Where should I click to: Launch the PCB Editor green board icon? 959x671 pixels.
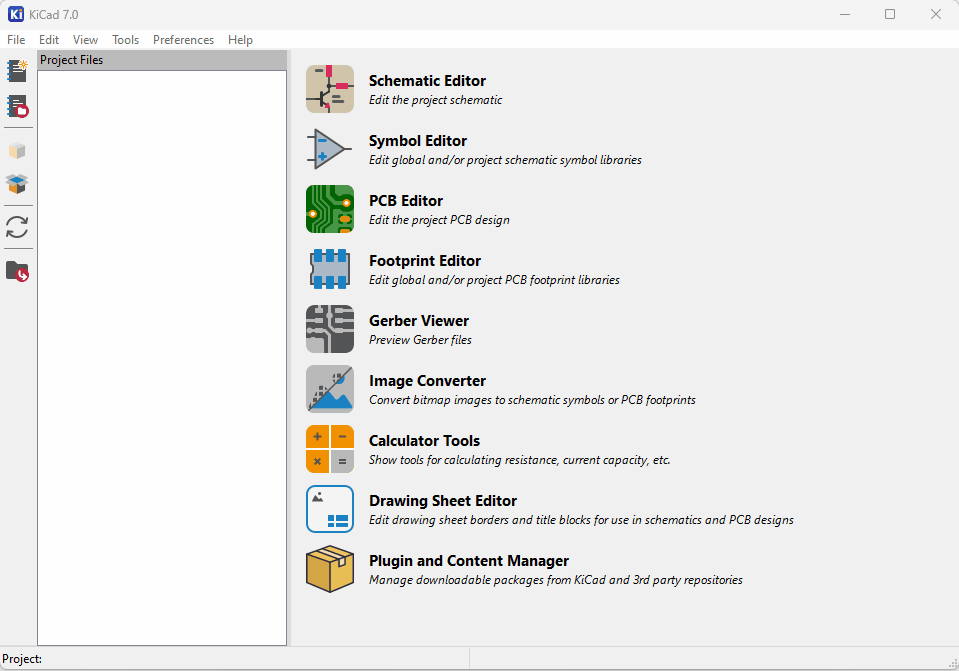[330, 209]
